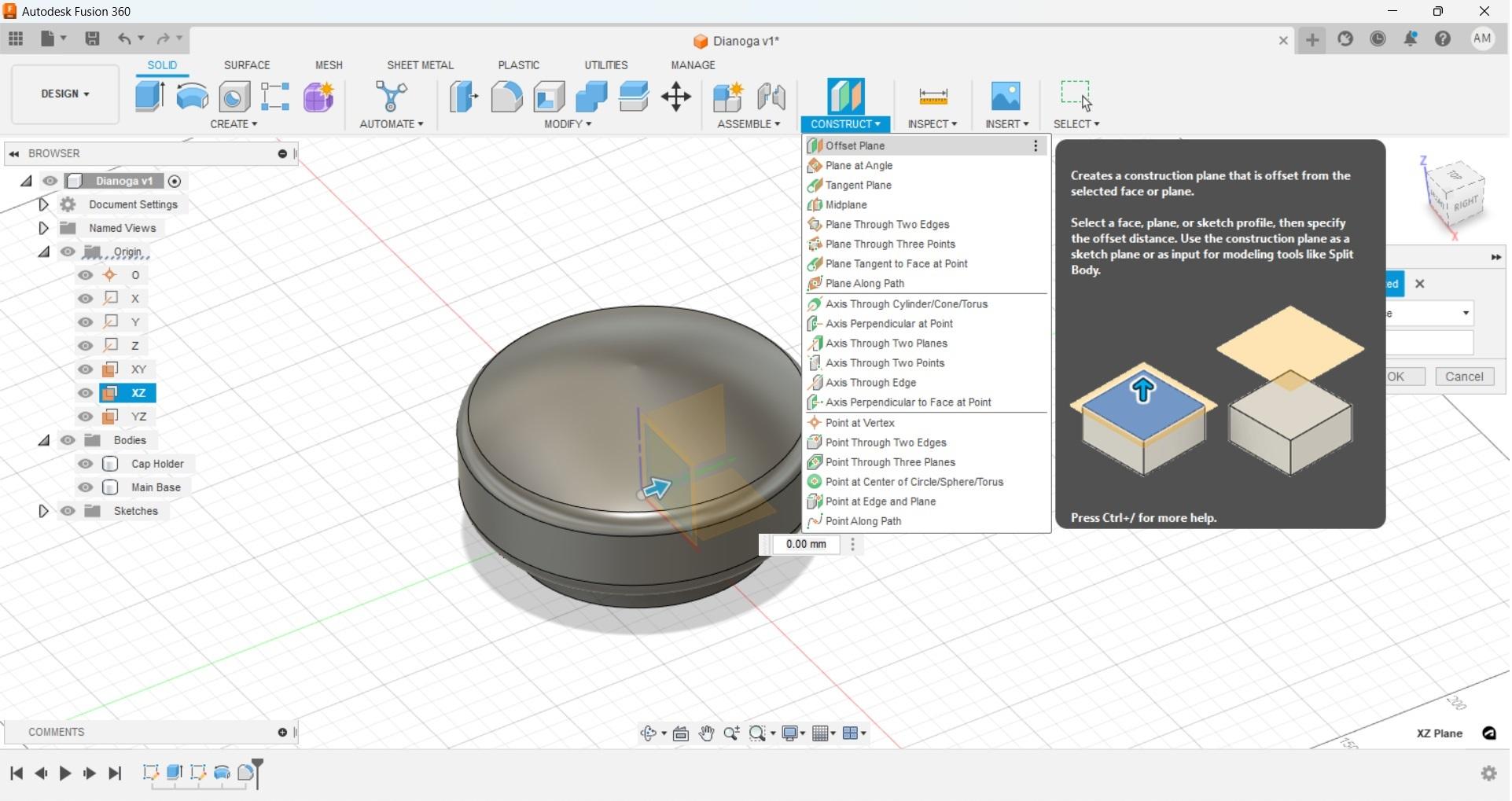1512x801 pixels.
Task: Open the ASSEMBLE dropdown menu
Action: pyautogui.click(x=749, y=124)
